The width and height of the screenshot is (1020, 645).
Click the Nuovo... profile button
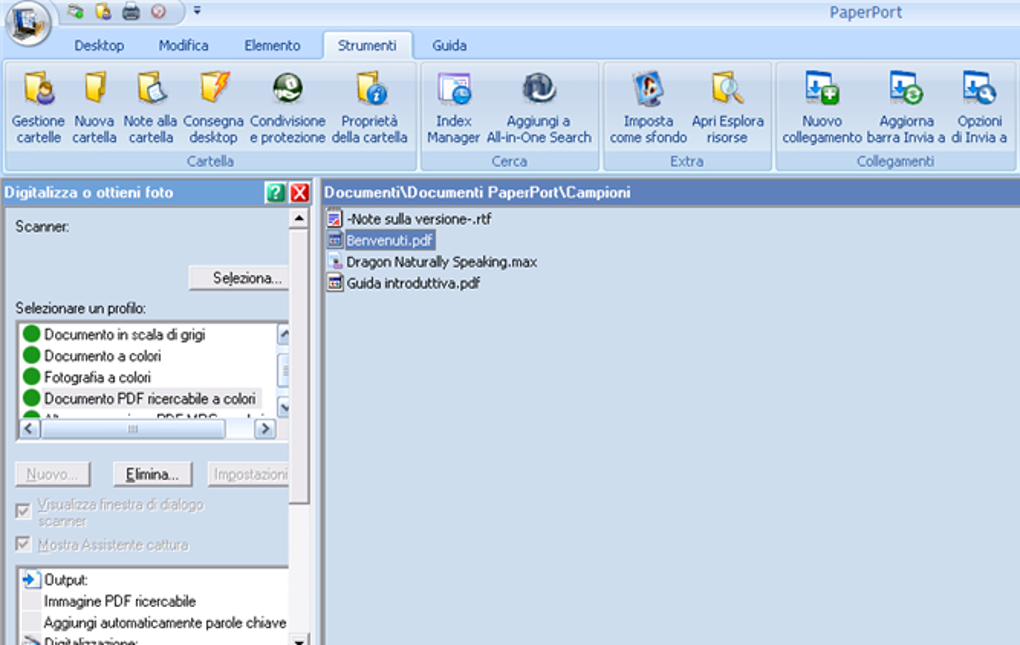53,475
